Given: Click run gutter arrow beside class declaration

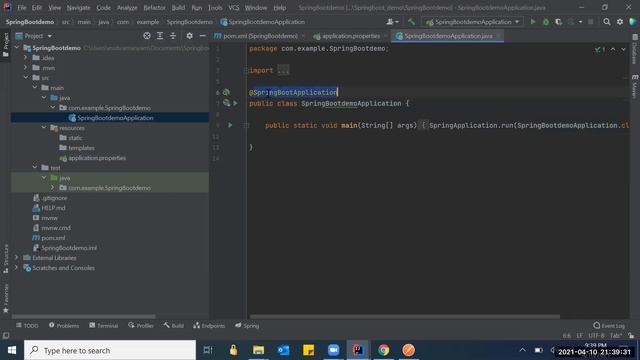Looking at the screenshot, I should tap(236, 103).
